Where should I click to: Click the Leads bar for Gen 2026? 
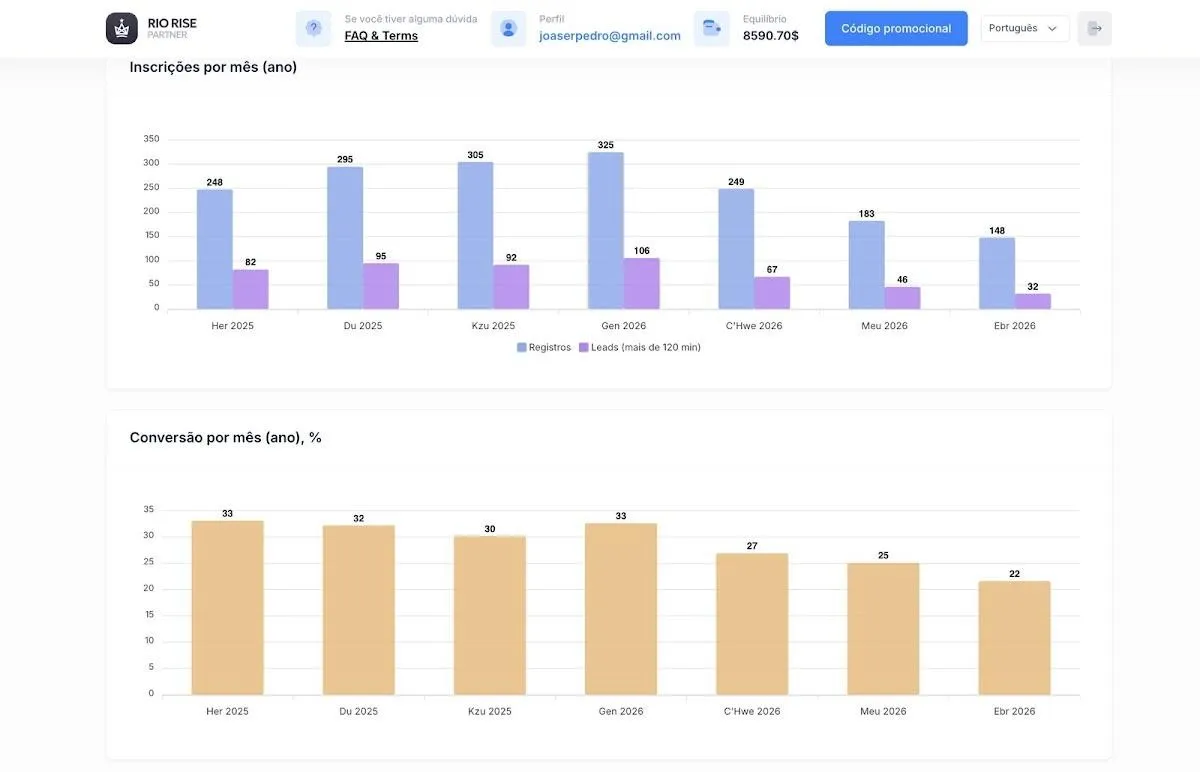(642, 283)
